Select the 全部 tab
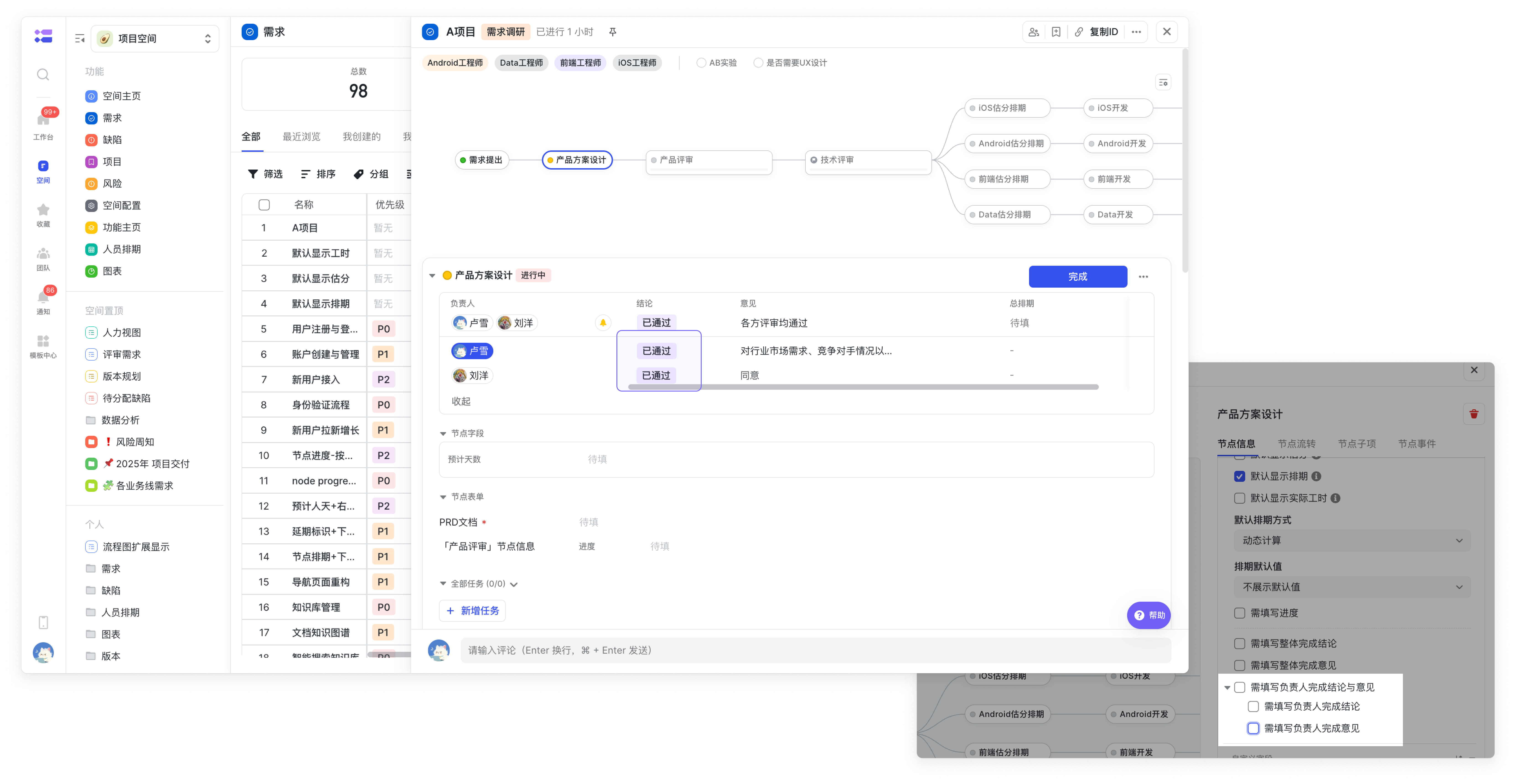 point(251,137)
